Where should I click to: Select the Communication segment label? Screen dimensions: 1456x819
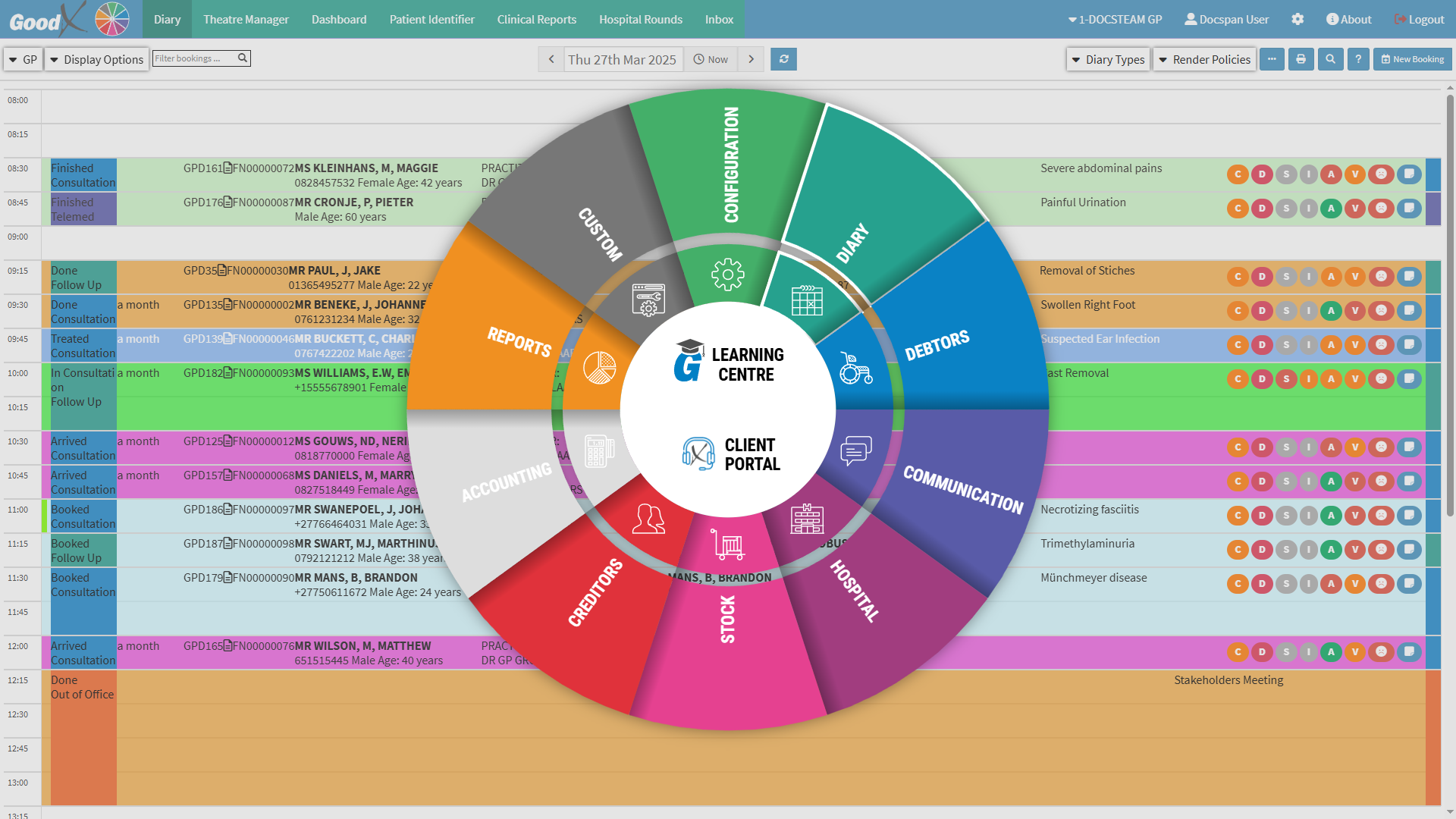[963, 489]
